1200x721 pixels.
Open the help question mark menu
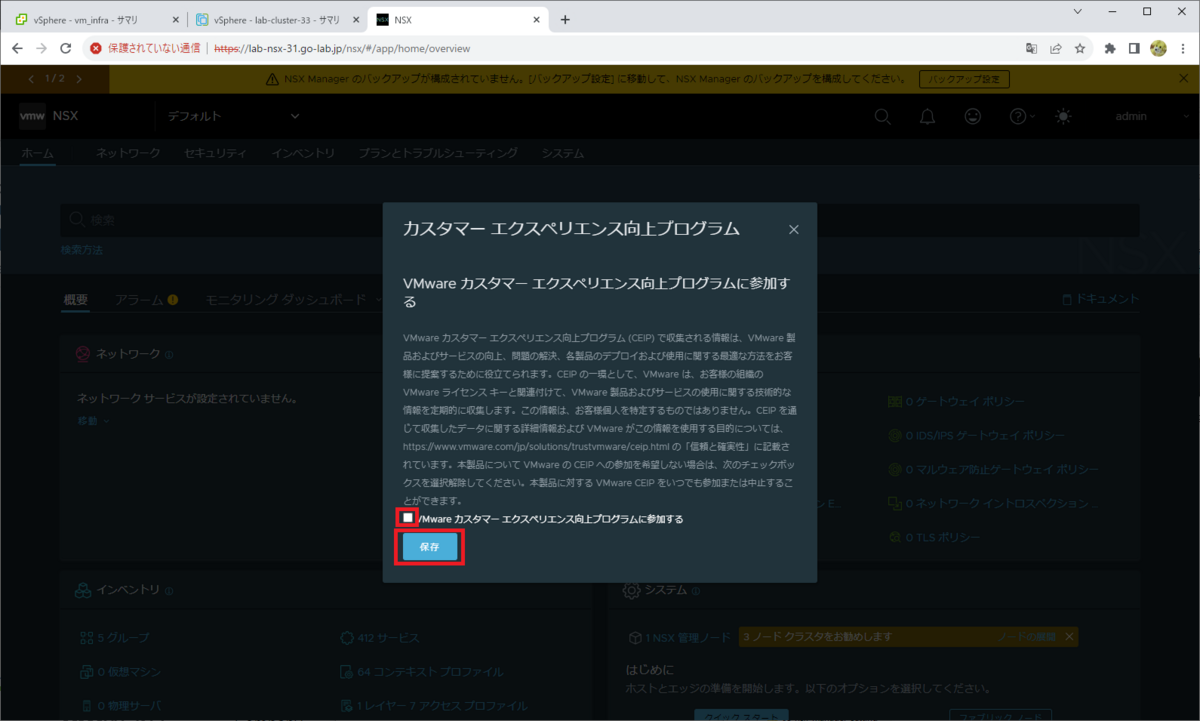tap(1021, 116)
